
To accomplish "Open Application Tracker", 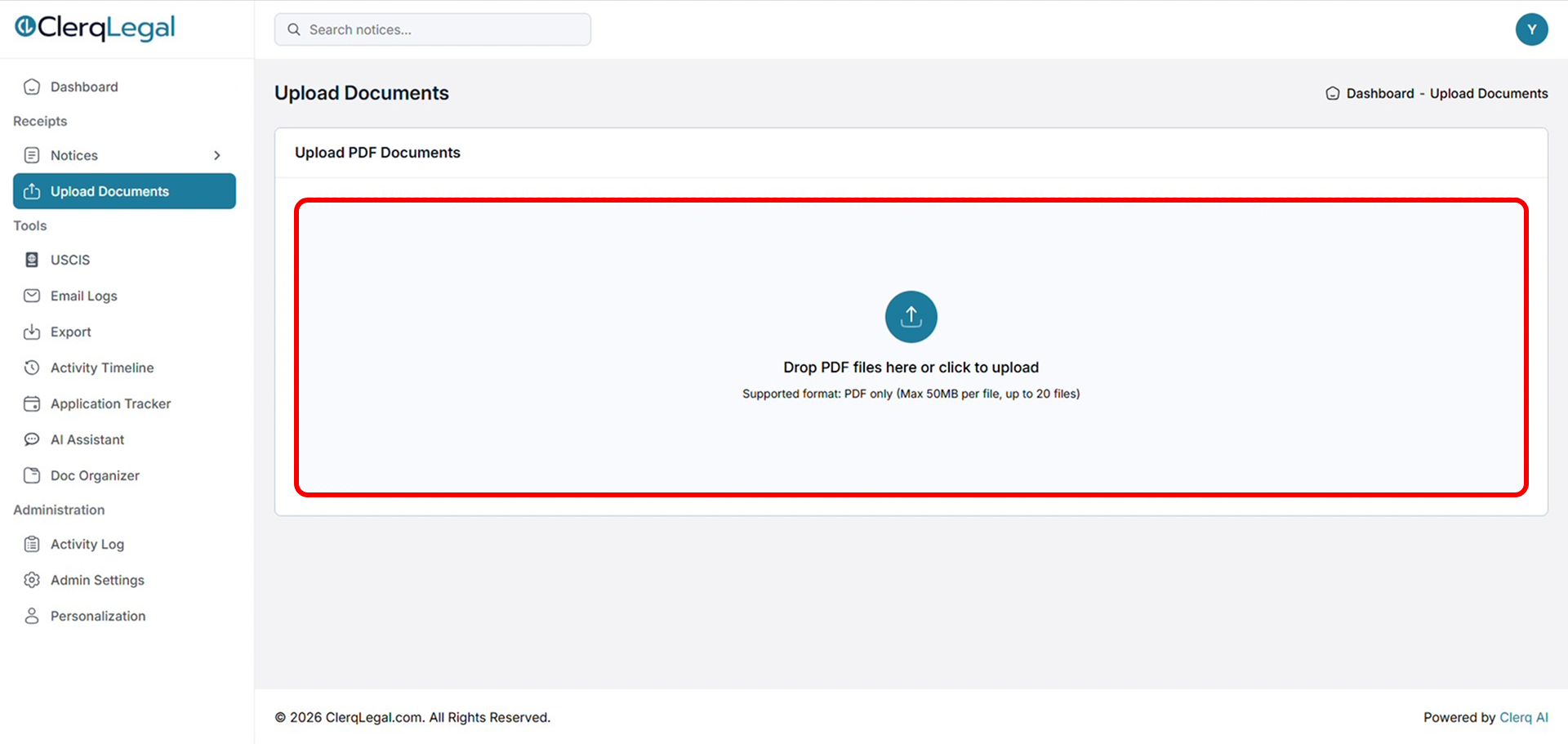I will [x=124, y=403].
